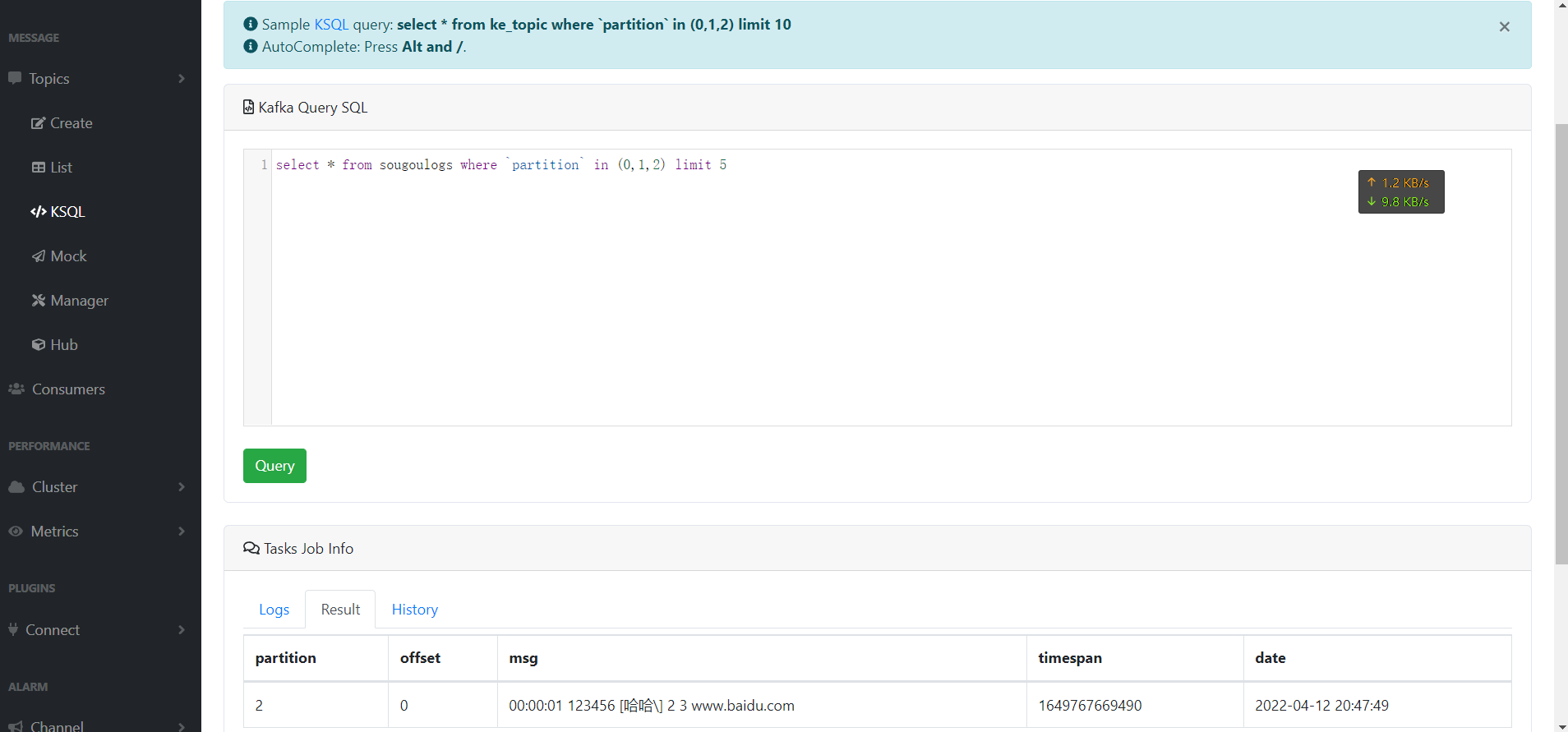Click into the SQL editor area
This screenshot has width=1568, height=732.
tap(891, 288)
